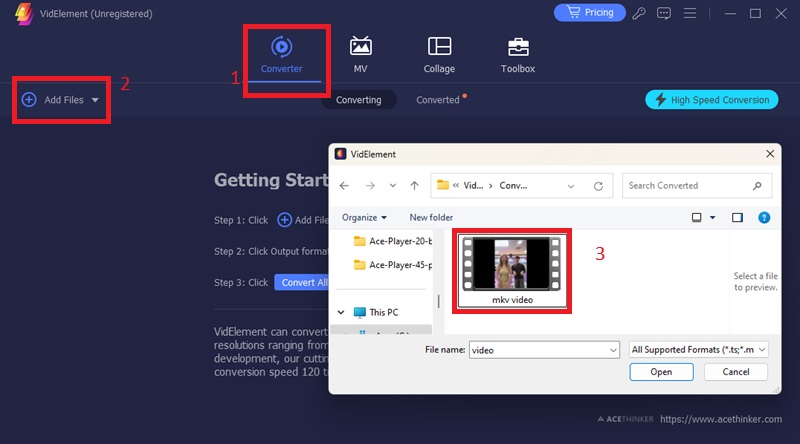
Task: Expand the File name dropdown
Action: 613,351
